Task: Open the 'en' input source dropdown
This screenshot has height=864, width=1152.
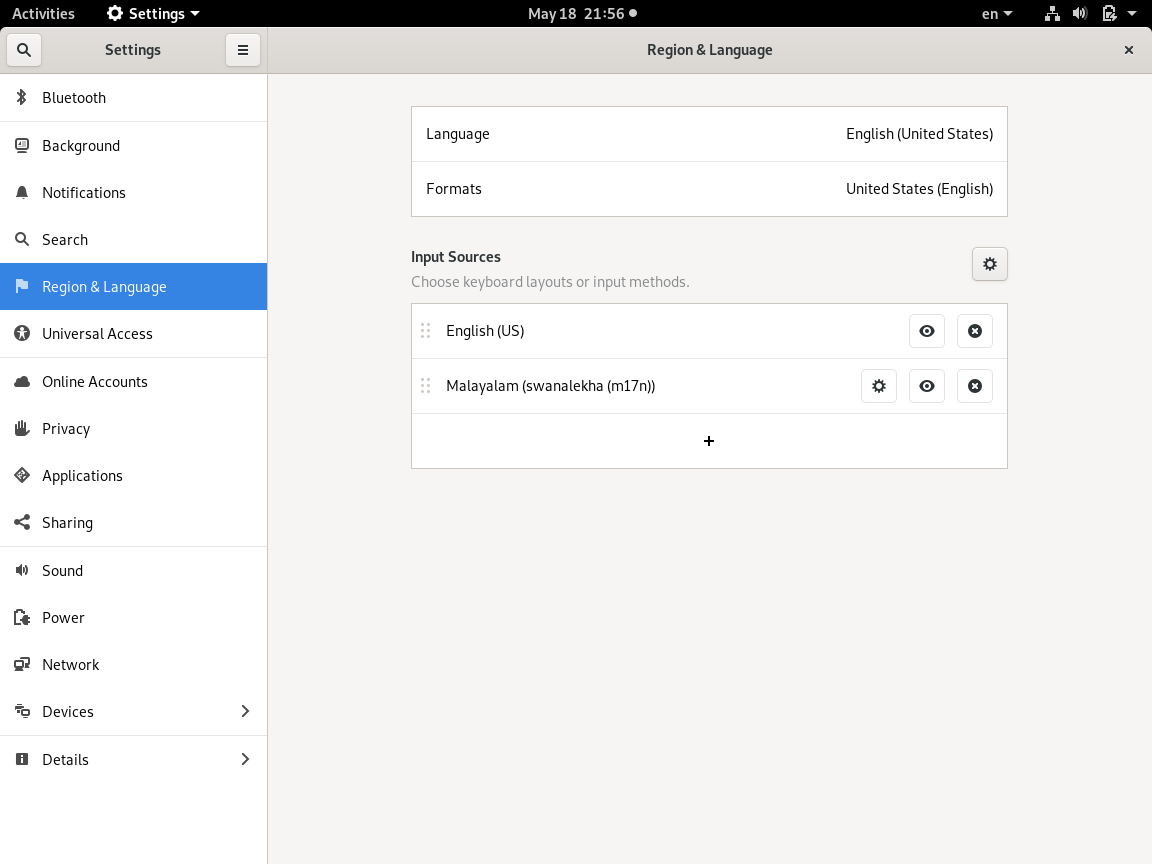Action: [996, 14]
